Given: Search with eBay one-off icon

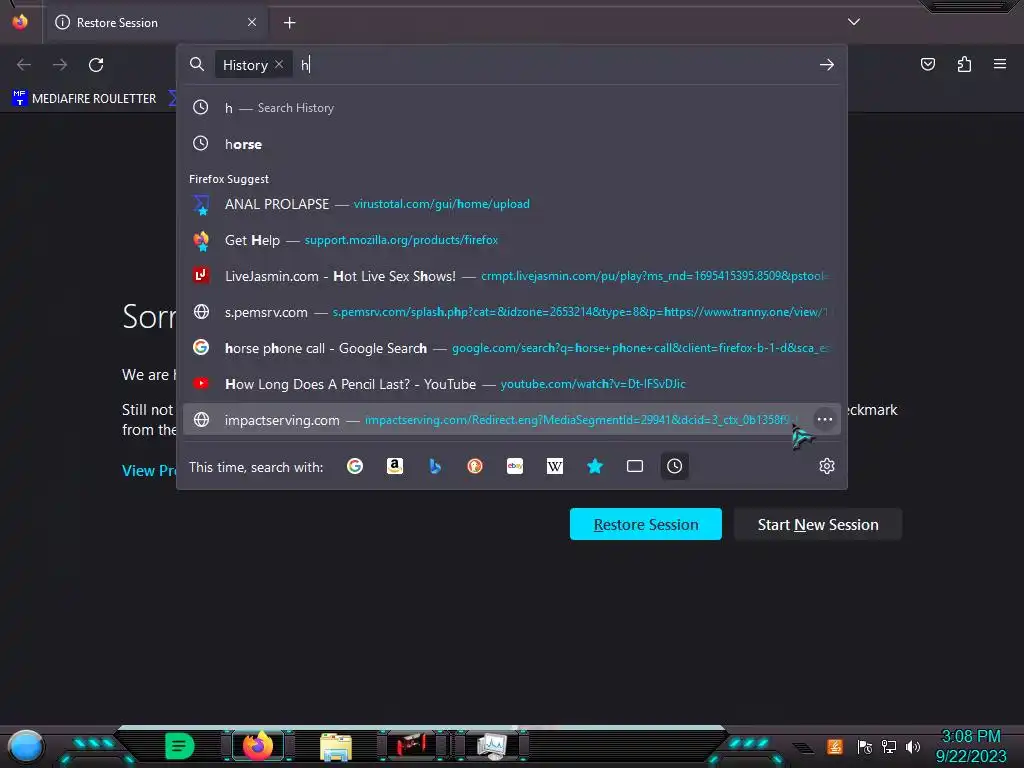Looking at the screenshot, I should click(x=515, y=466).
